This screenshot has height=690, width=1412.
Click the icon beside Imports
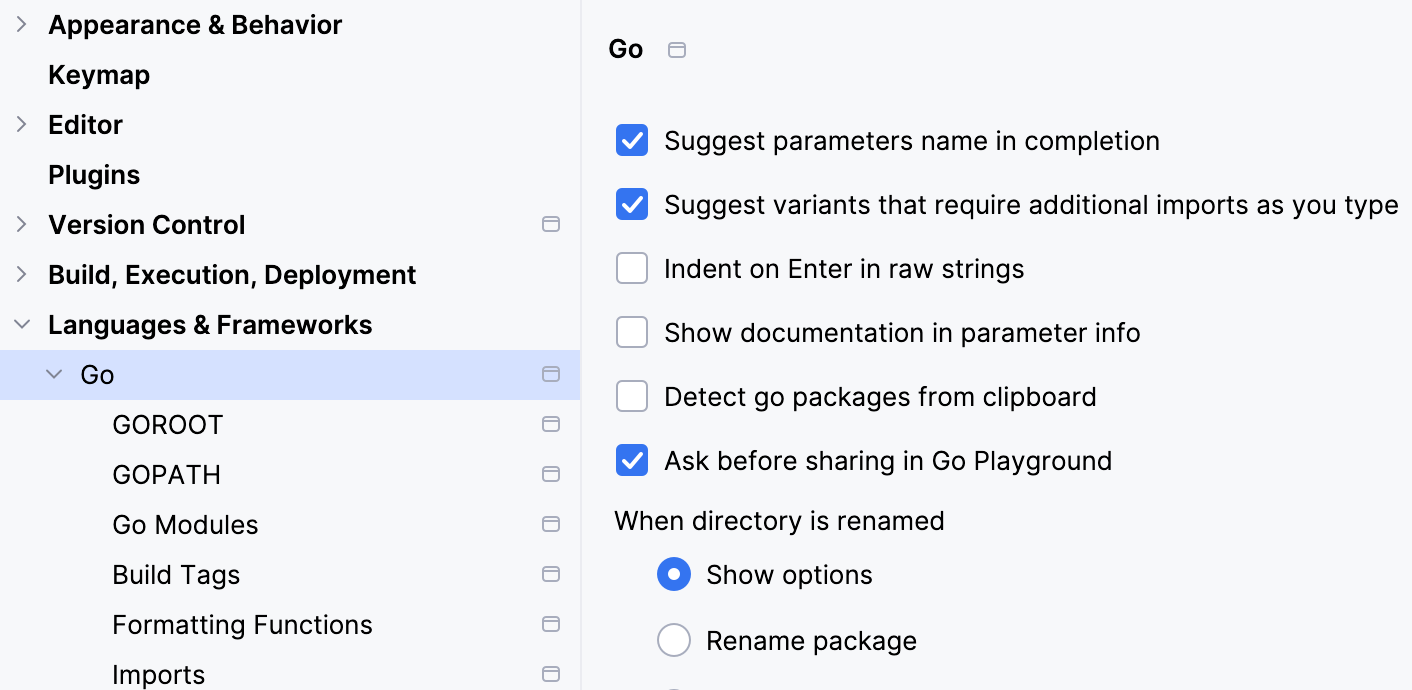tap(551, 674)
